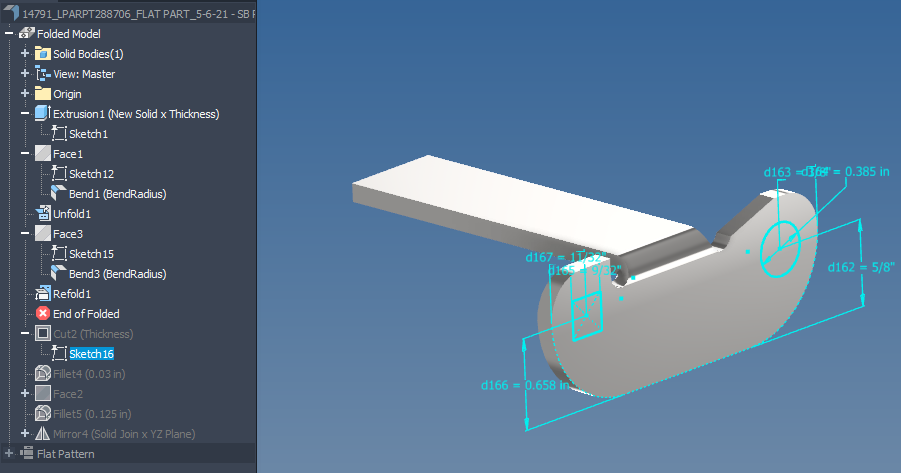Expand the Origin folder
This screenshot has height=473, width=901.
click(25, 93)
